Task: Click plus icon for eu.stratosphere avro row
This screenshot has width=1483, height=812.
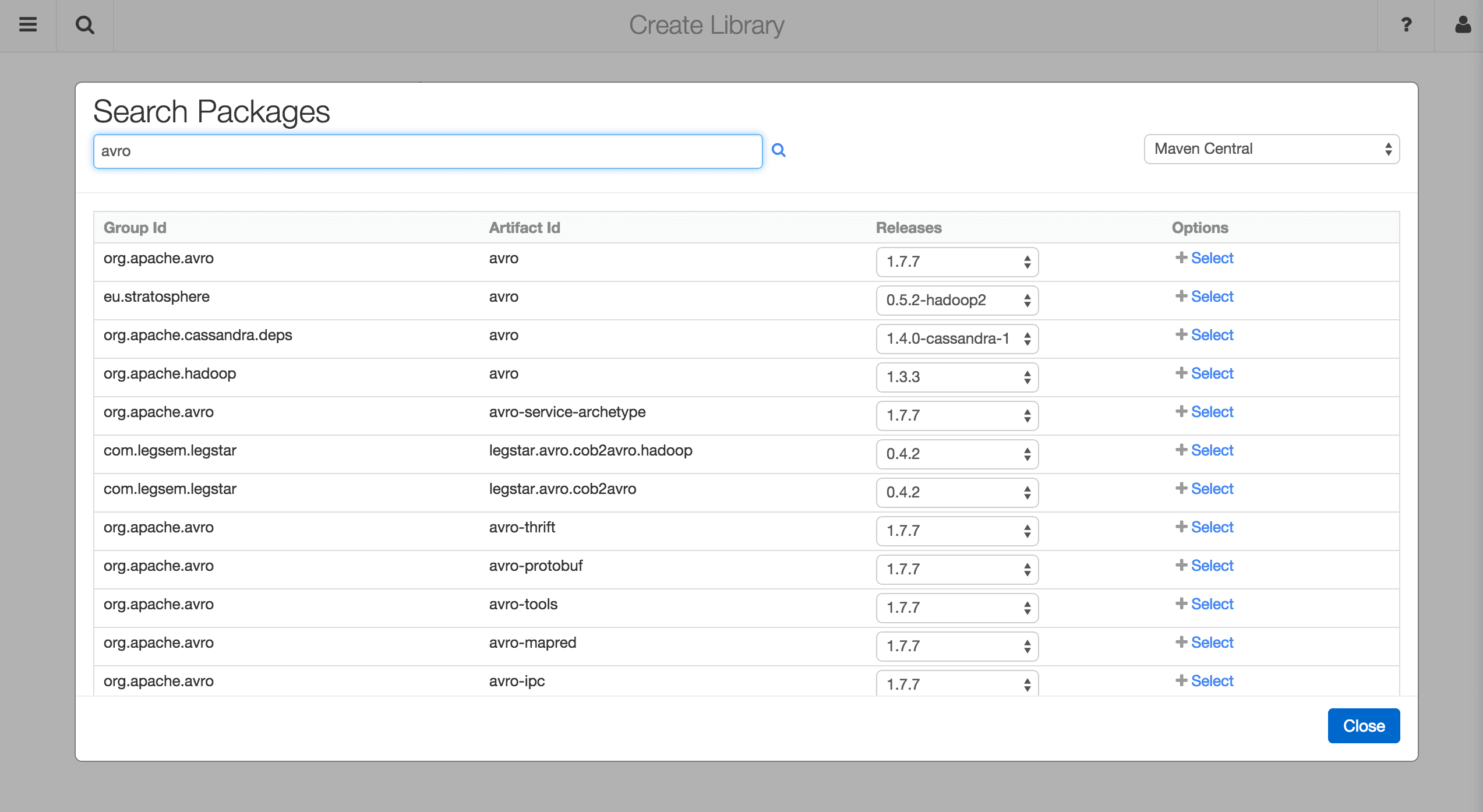Action: tap(1181, 296)
